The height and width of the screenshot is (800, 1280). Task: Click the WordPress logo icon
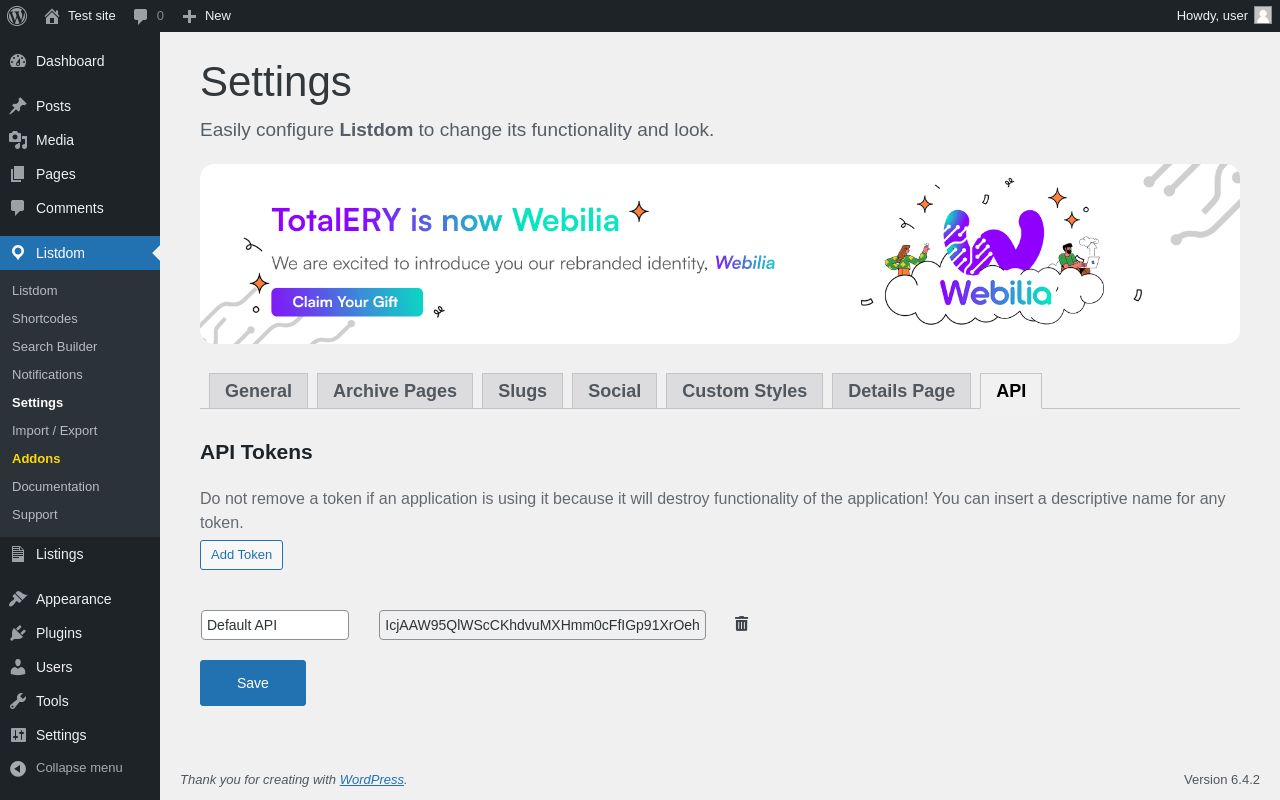click(17, 16)
